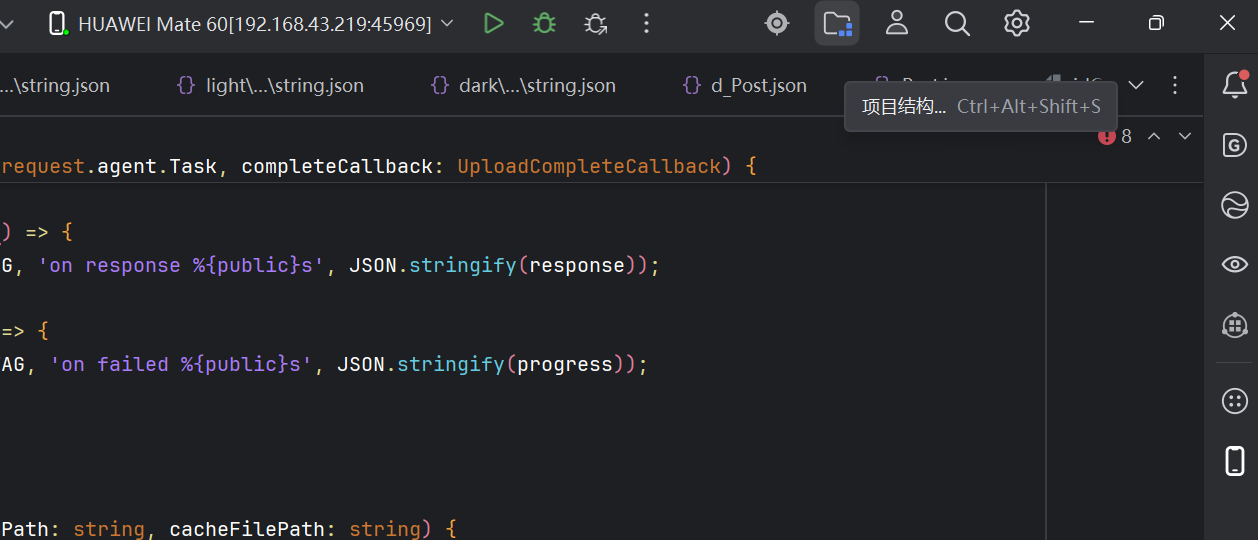Image resolution: width=1258 pixels, height=540 pixels.
Task: Expand the HUAWEI Mate 60 device dropdown
Action: 447,23
